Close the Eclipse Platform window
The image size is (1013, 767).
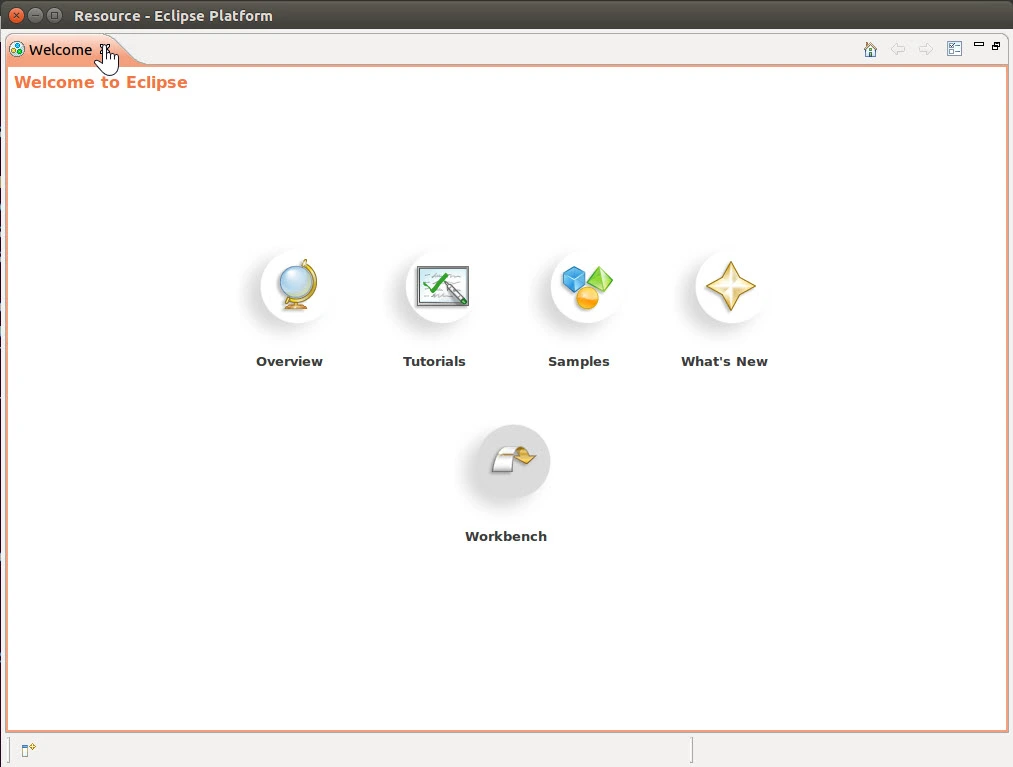pos(16,15)
